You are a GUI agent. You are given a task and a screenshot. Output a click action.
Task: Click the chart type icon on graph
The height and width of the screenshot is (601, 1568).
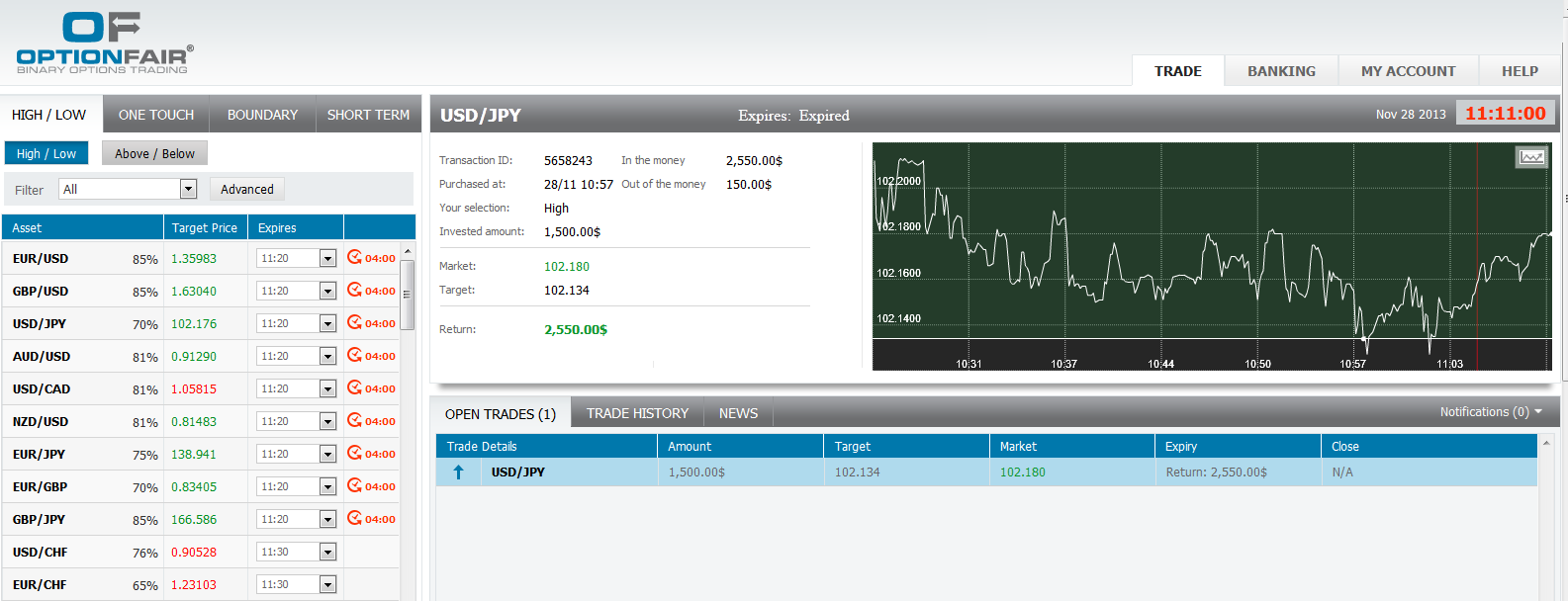pyautogui.click(x=1531, y=157)
